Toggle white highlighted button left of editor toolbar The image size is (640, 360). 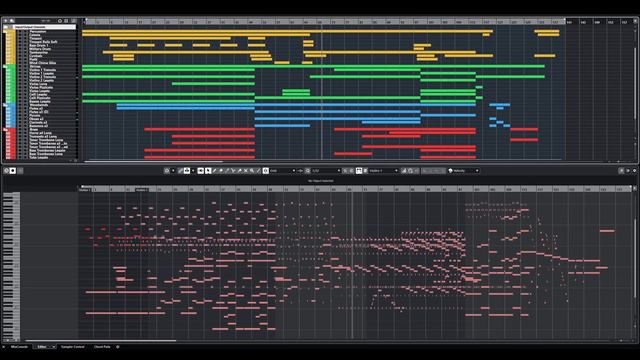tap(13, 171)
